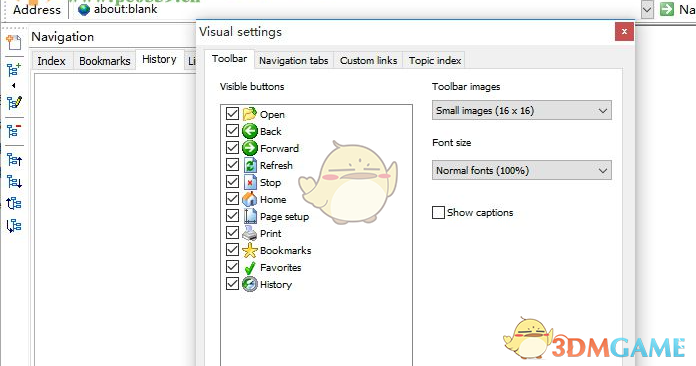Click the move node up icon
696x366 pixels.
point(14,159)
